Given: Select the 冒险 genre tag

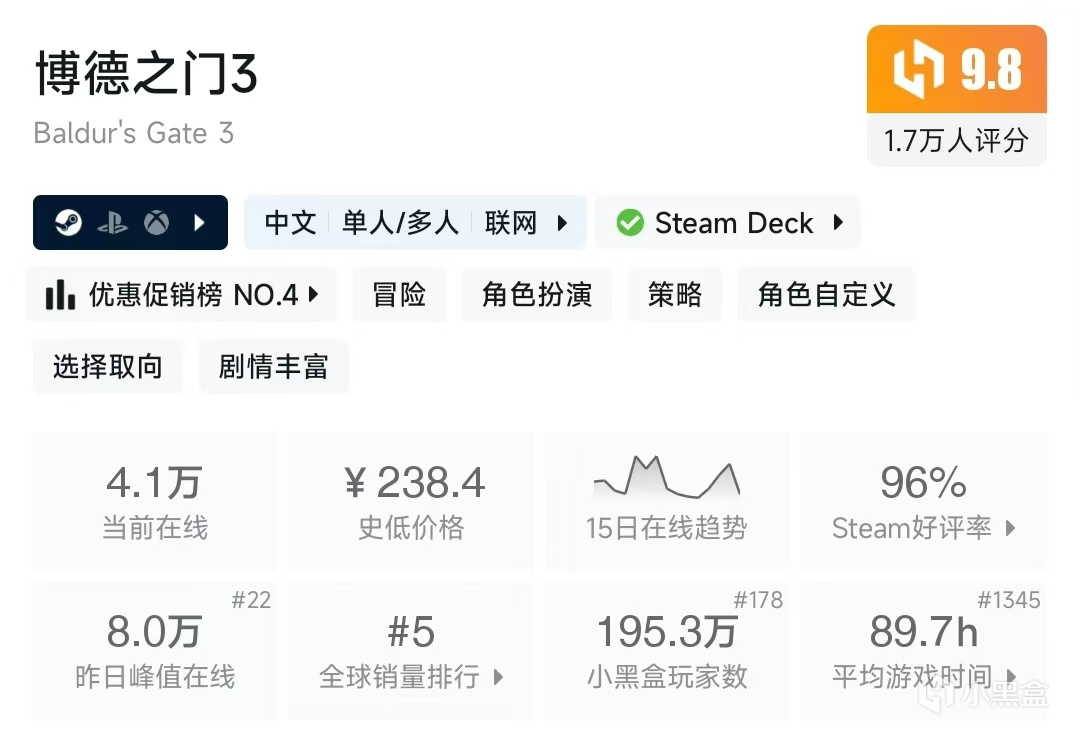Looking at the screenshot, I should click(x=399, y=295).
